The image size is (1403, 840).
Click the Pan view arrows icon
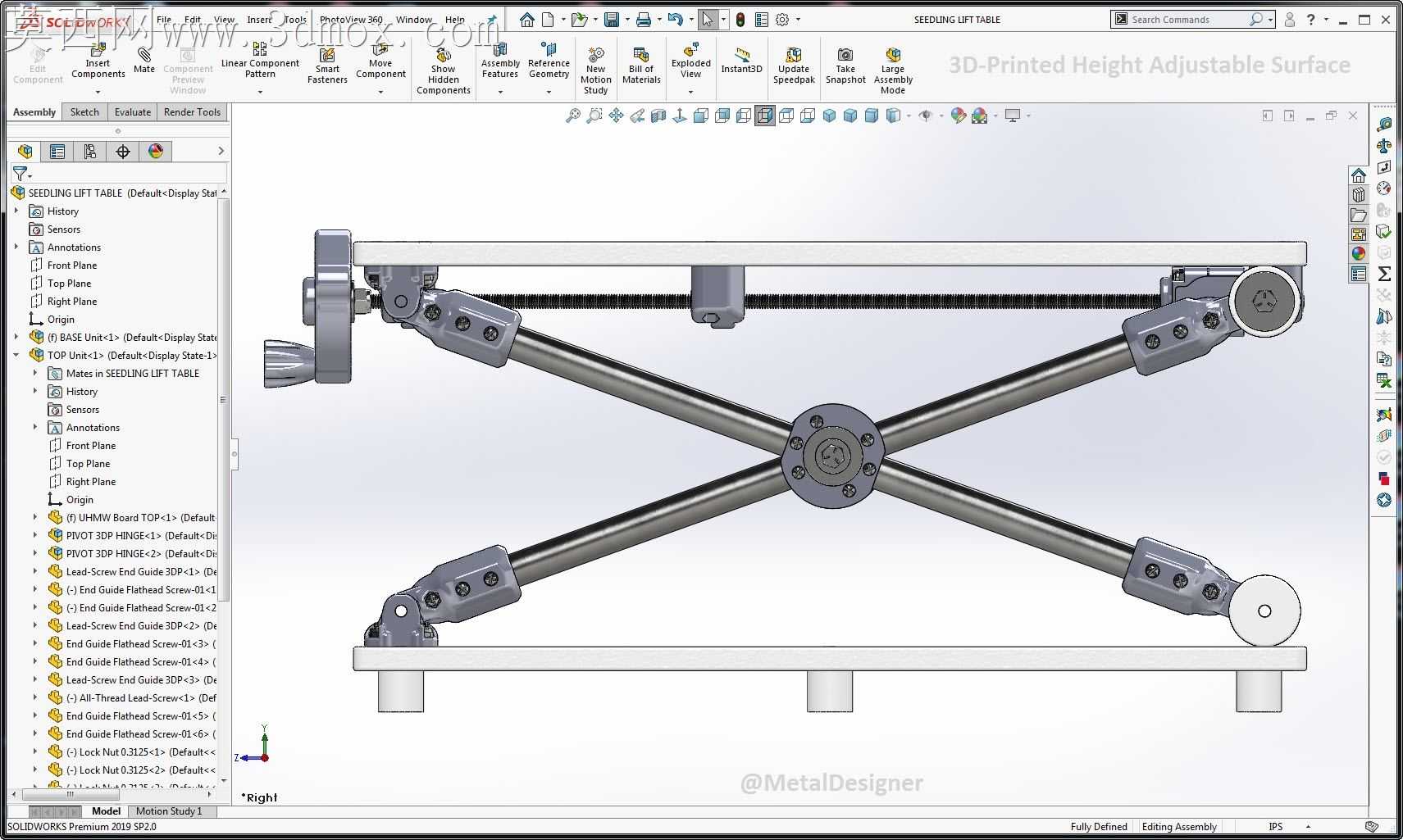point(616,116)
